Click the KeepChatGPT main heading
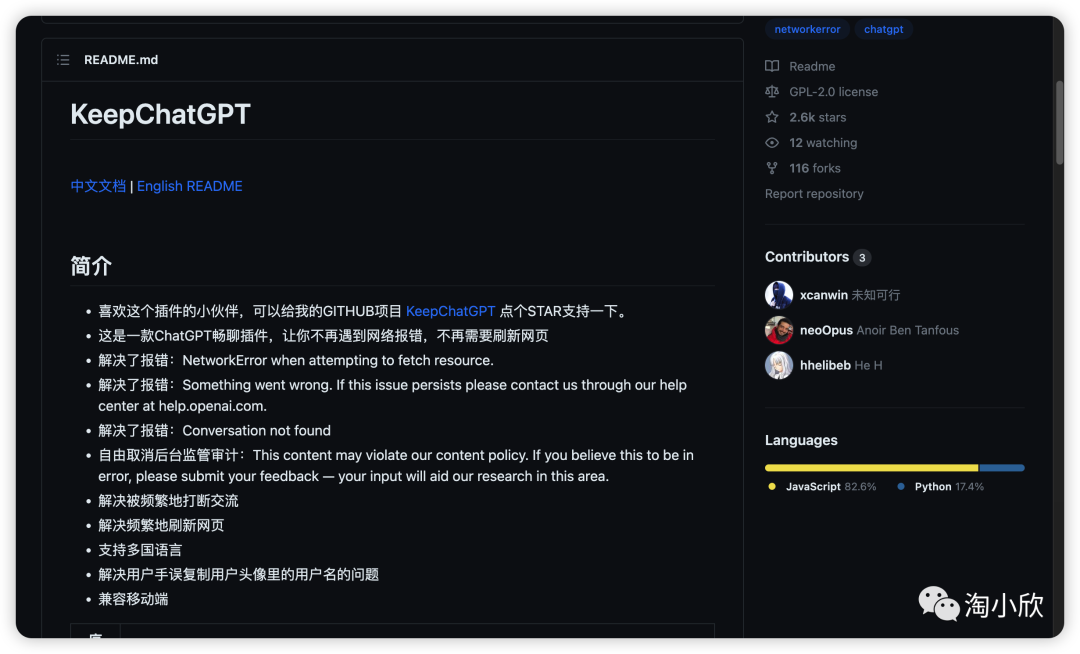The image size is (1080, 654). coord(160,114)
